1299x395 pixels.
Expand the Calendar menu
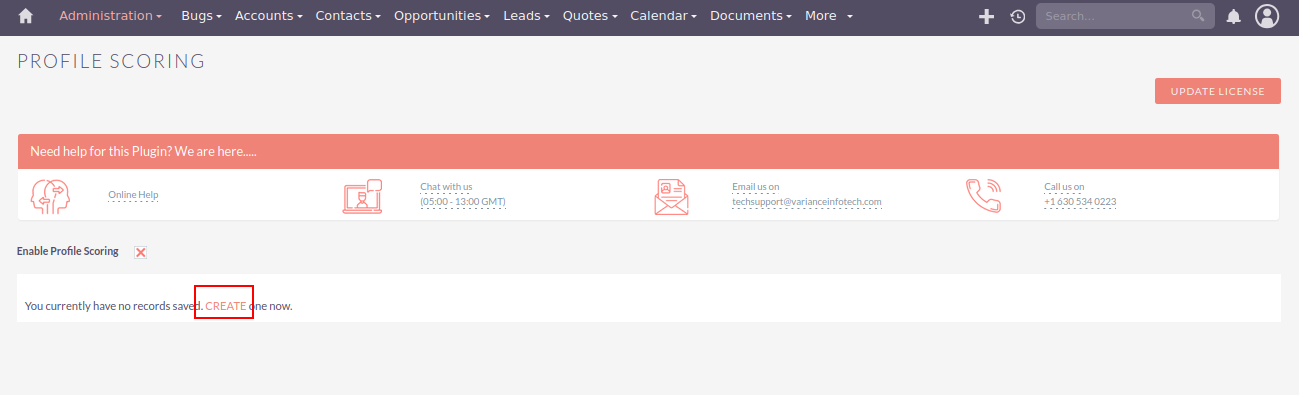[663, 16]
